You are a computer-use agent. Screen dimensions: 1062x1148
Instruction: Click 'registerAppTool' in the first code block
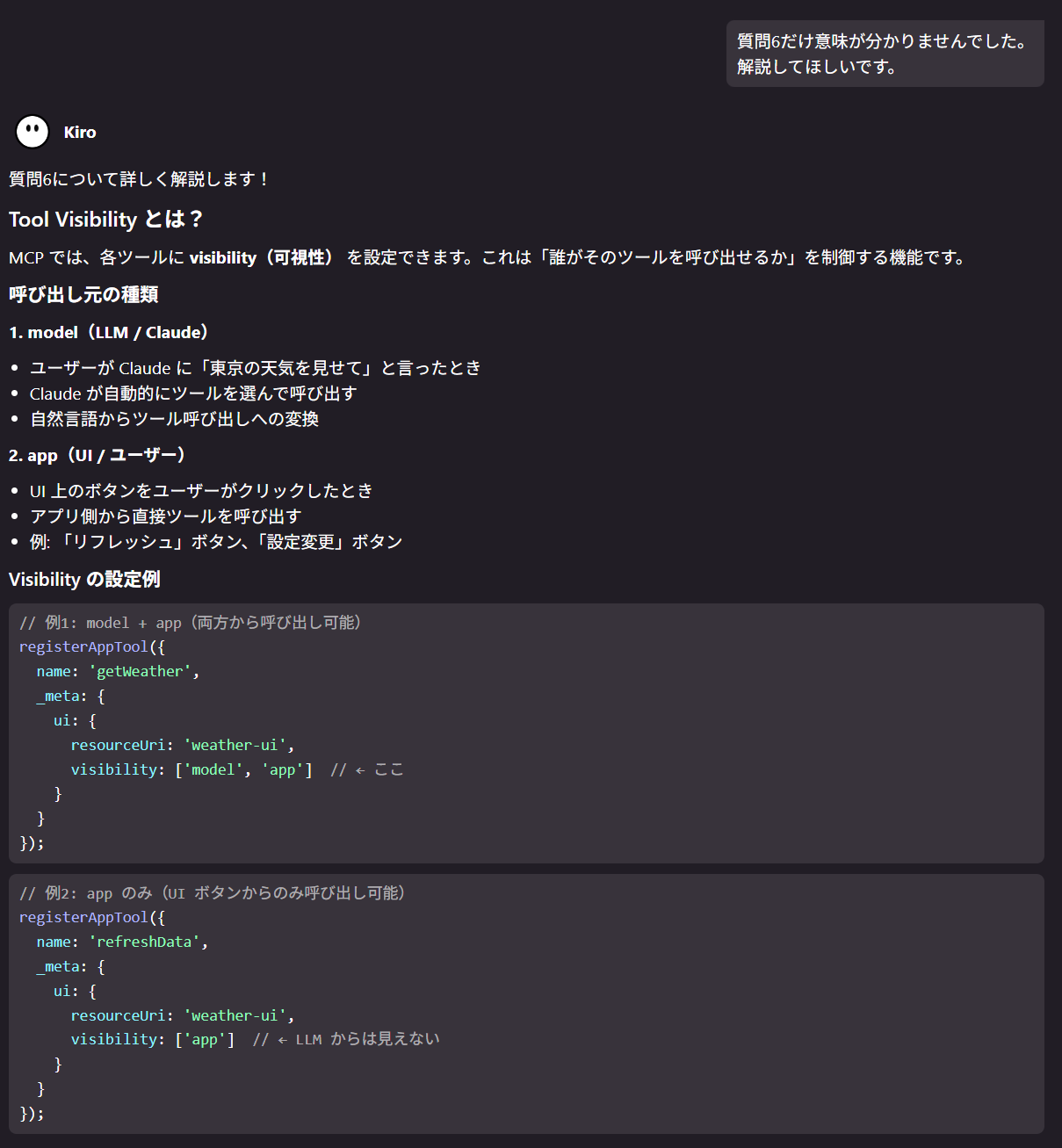tap(84, 647)
